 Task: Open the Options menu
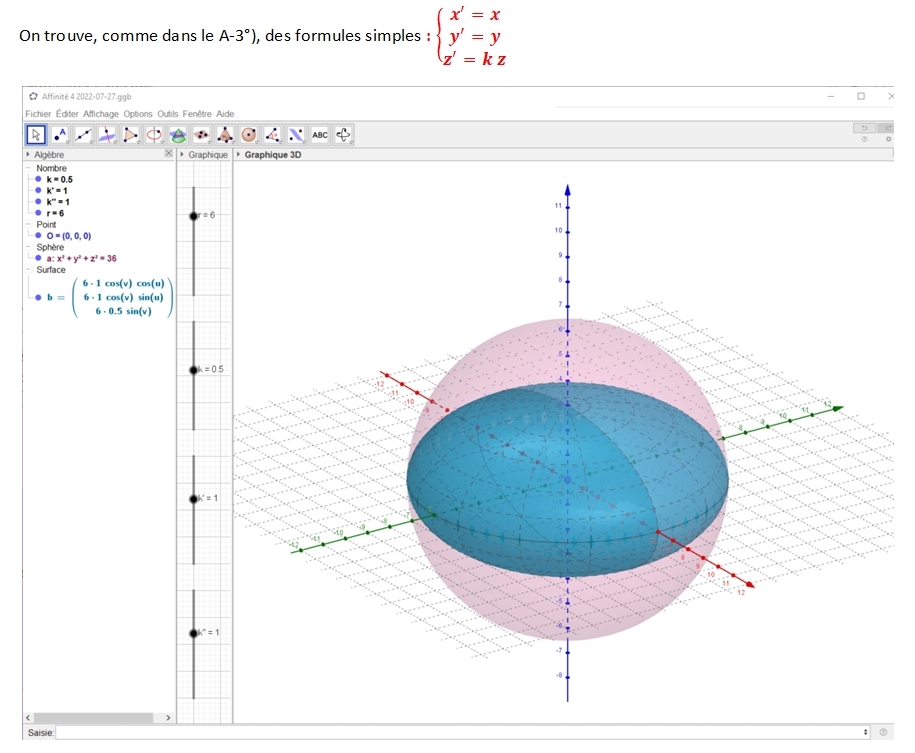138,114
